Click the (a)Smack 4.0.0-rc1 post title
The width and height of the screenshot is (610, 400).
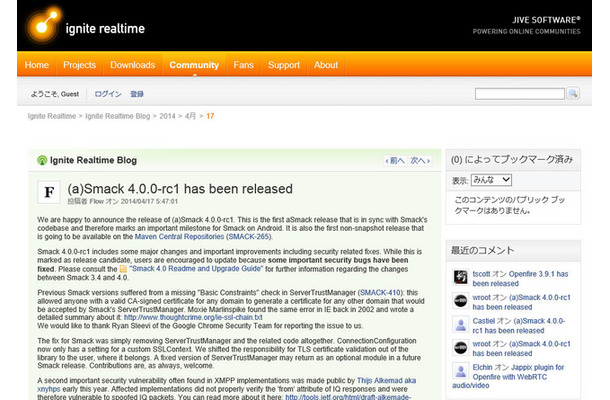pyautogui.click(x=180, y=189)
